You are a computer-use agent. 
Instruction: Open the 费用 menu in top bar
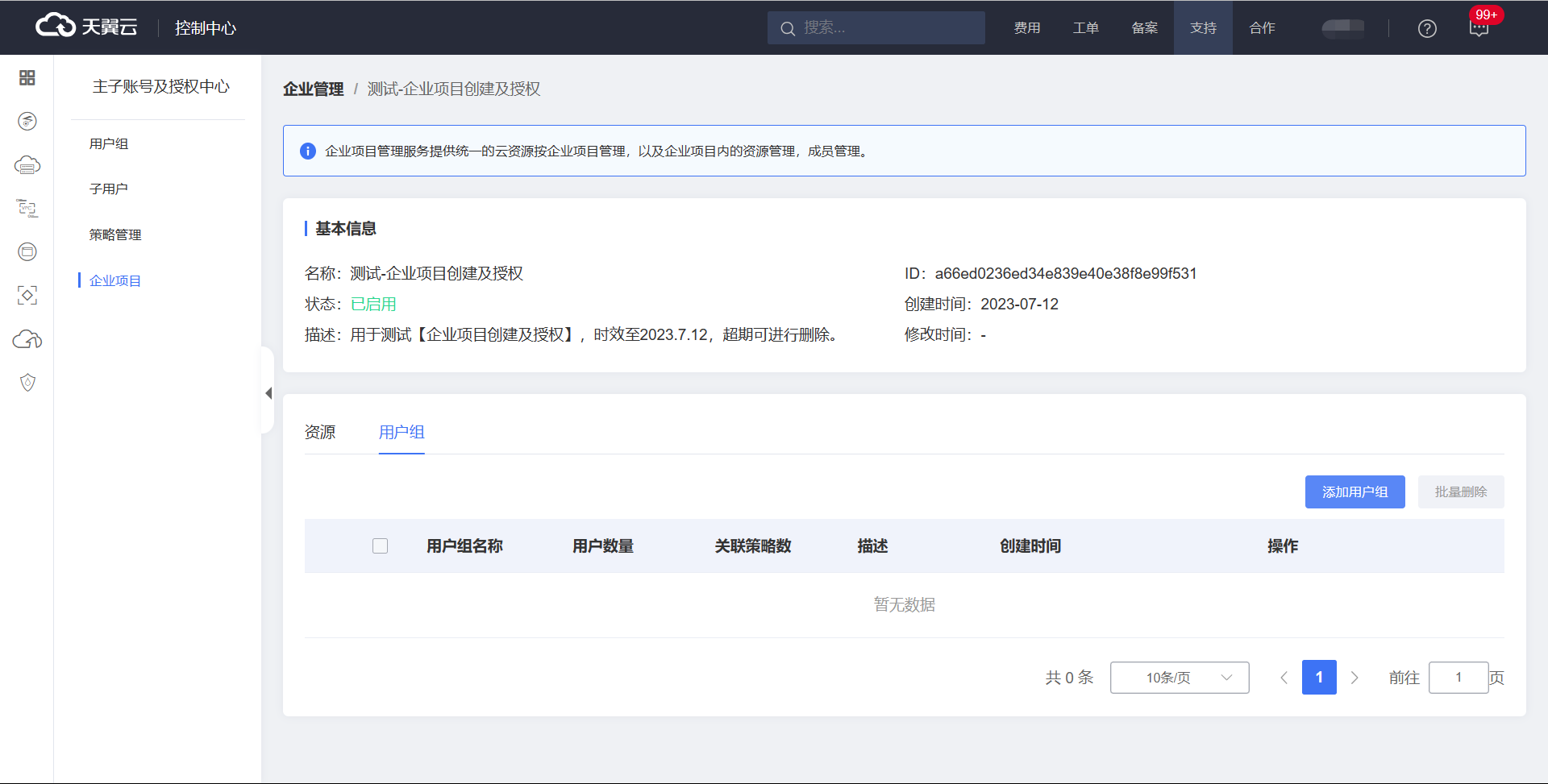(1026, 28)
